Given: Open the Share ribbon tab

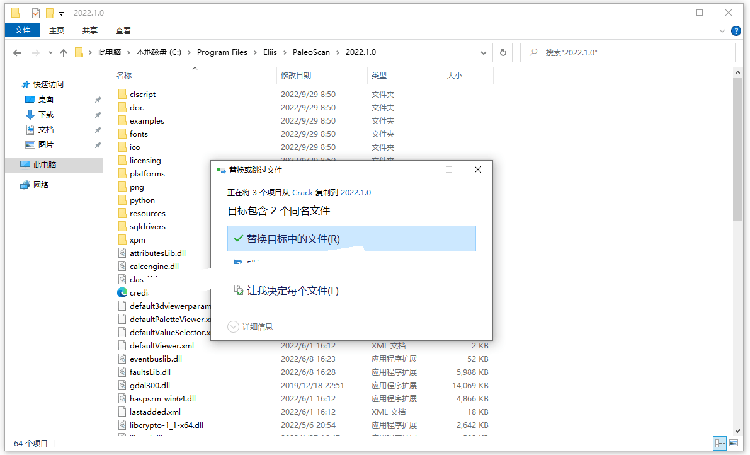Looking at the screenshot, I should (89, 30).
